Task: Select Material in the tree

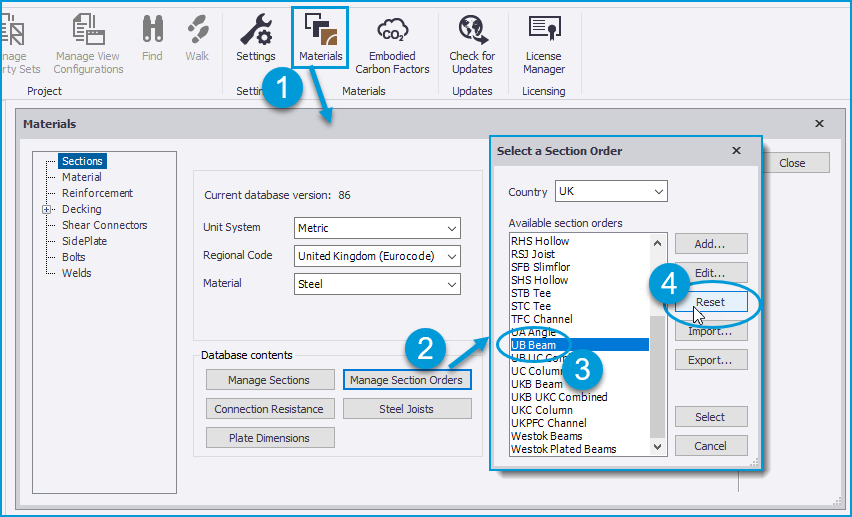Action: point(82,177)
